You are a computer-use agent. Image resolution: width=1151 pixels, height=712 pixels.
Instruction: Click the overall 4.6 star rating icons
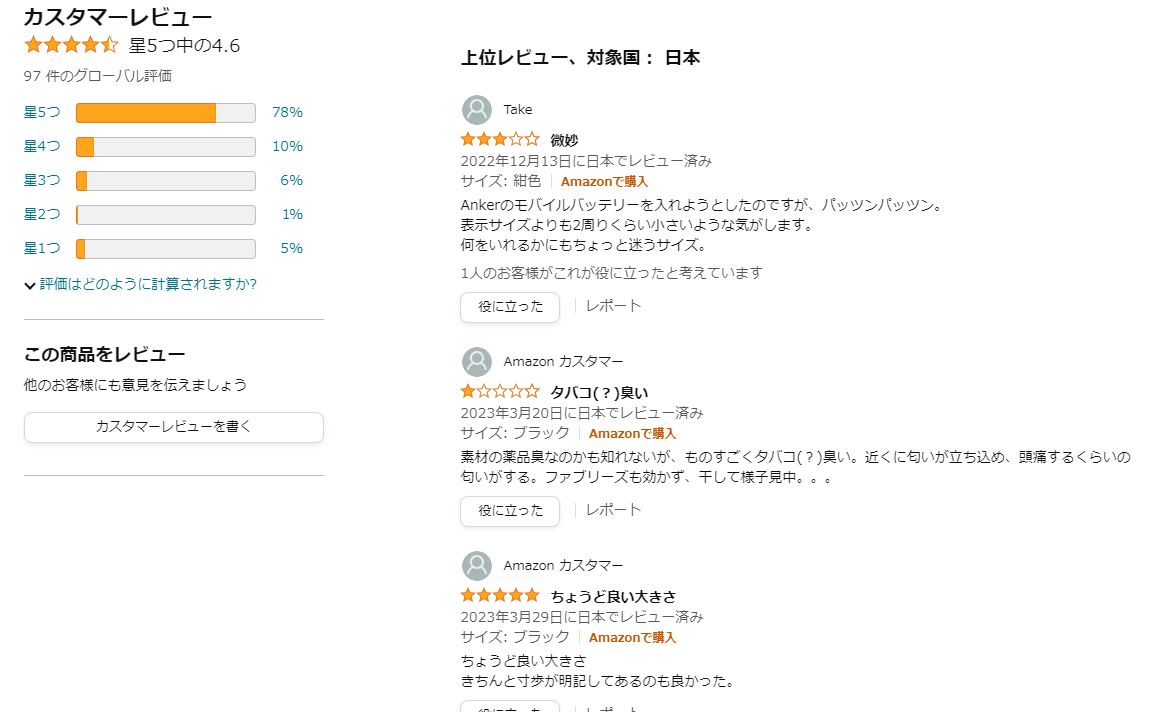click(71, 45)
